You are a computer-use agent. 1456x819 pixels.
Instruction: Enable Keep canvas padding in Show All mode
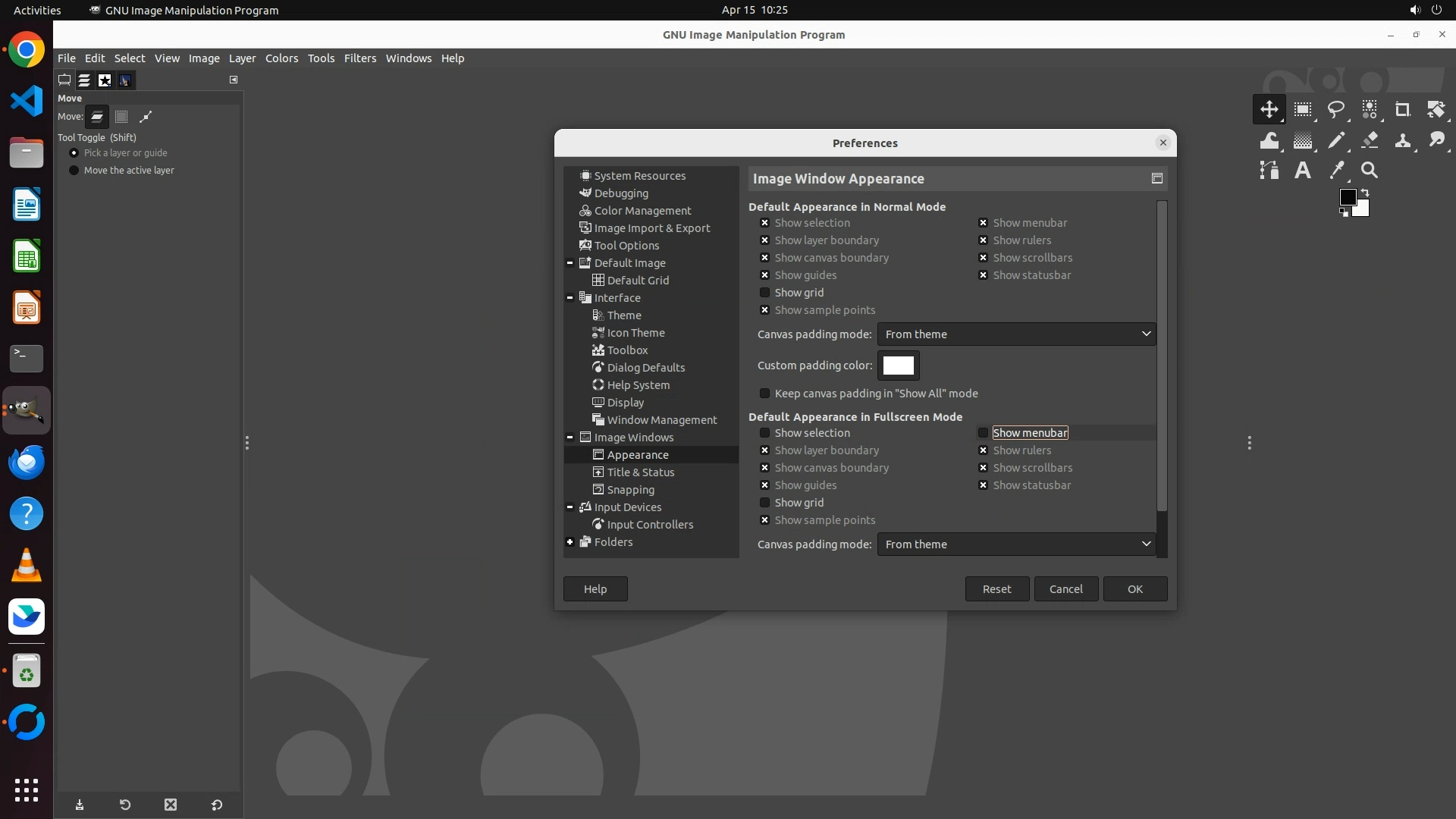(764, 394)
